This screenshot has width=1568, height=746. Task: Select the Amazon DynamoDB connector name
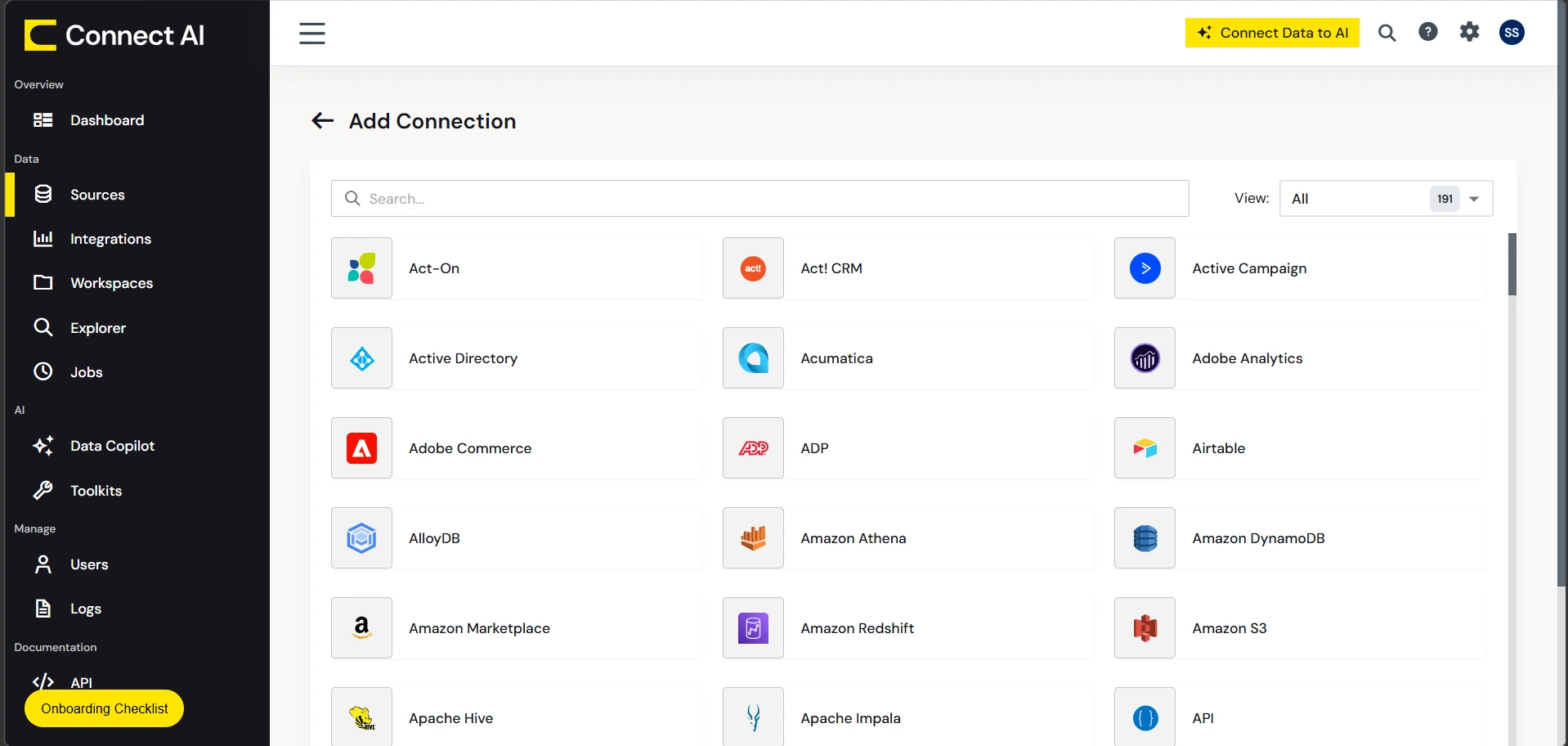click(x=1258, y=538)
